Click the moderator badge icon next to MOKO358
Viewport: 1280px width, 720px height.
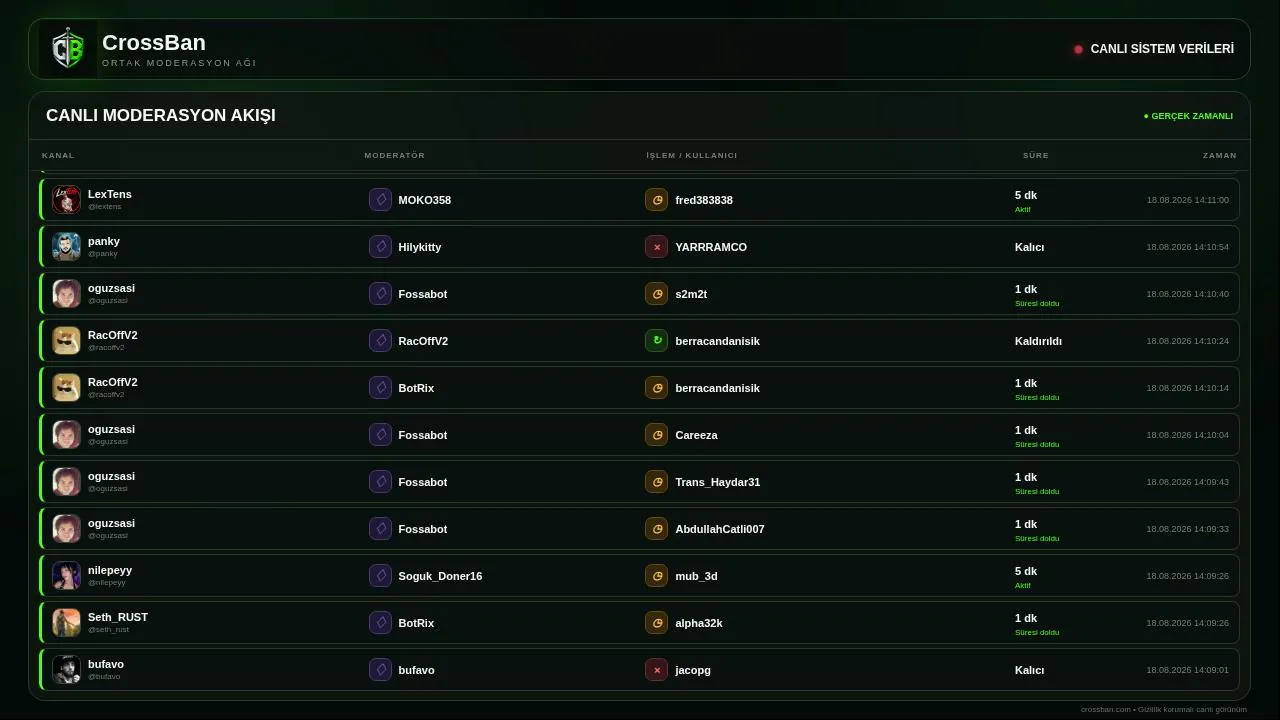[x=380, y=200]
